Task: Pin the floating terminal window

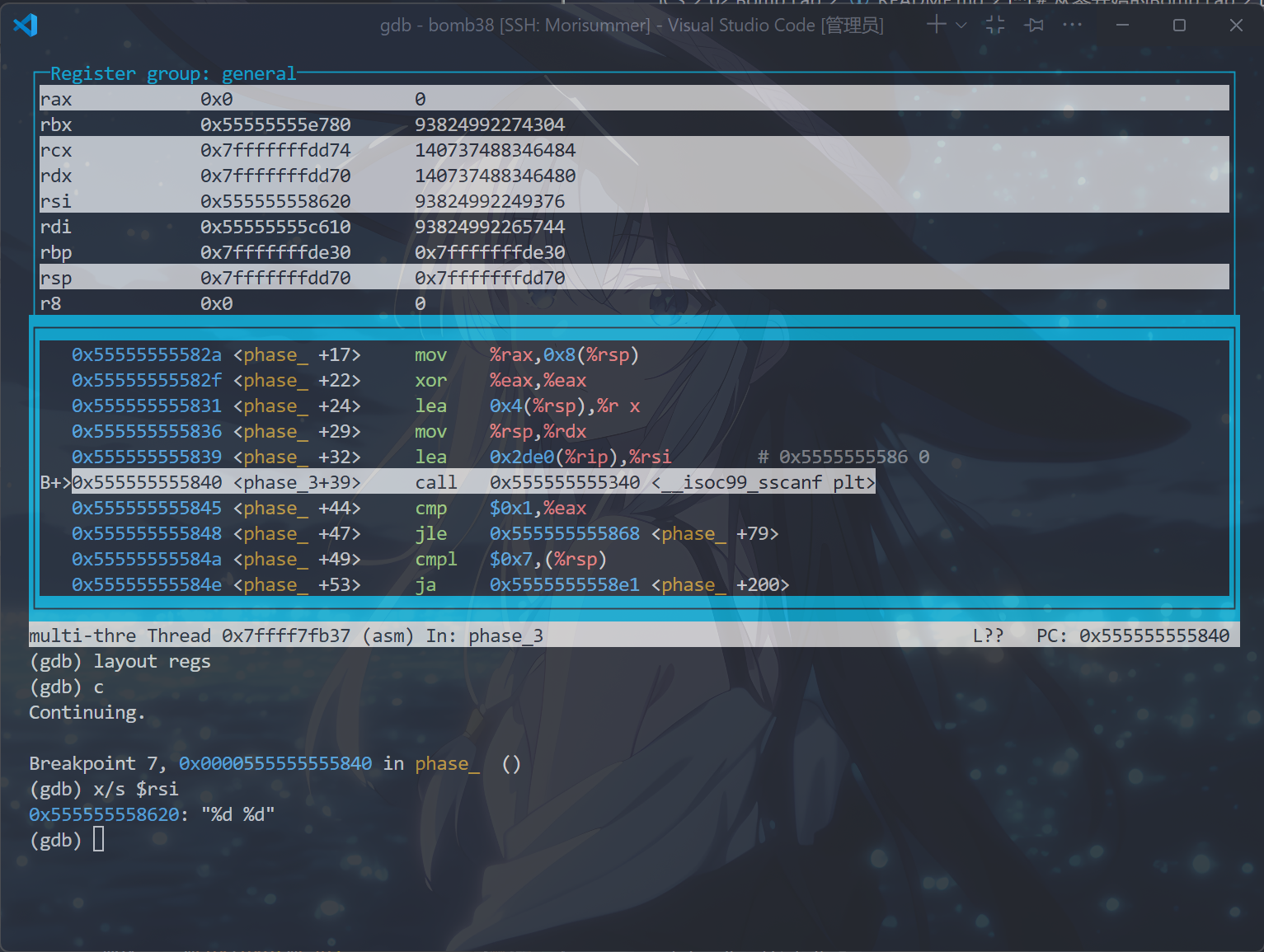Action: (1034, 25)
